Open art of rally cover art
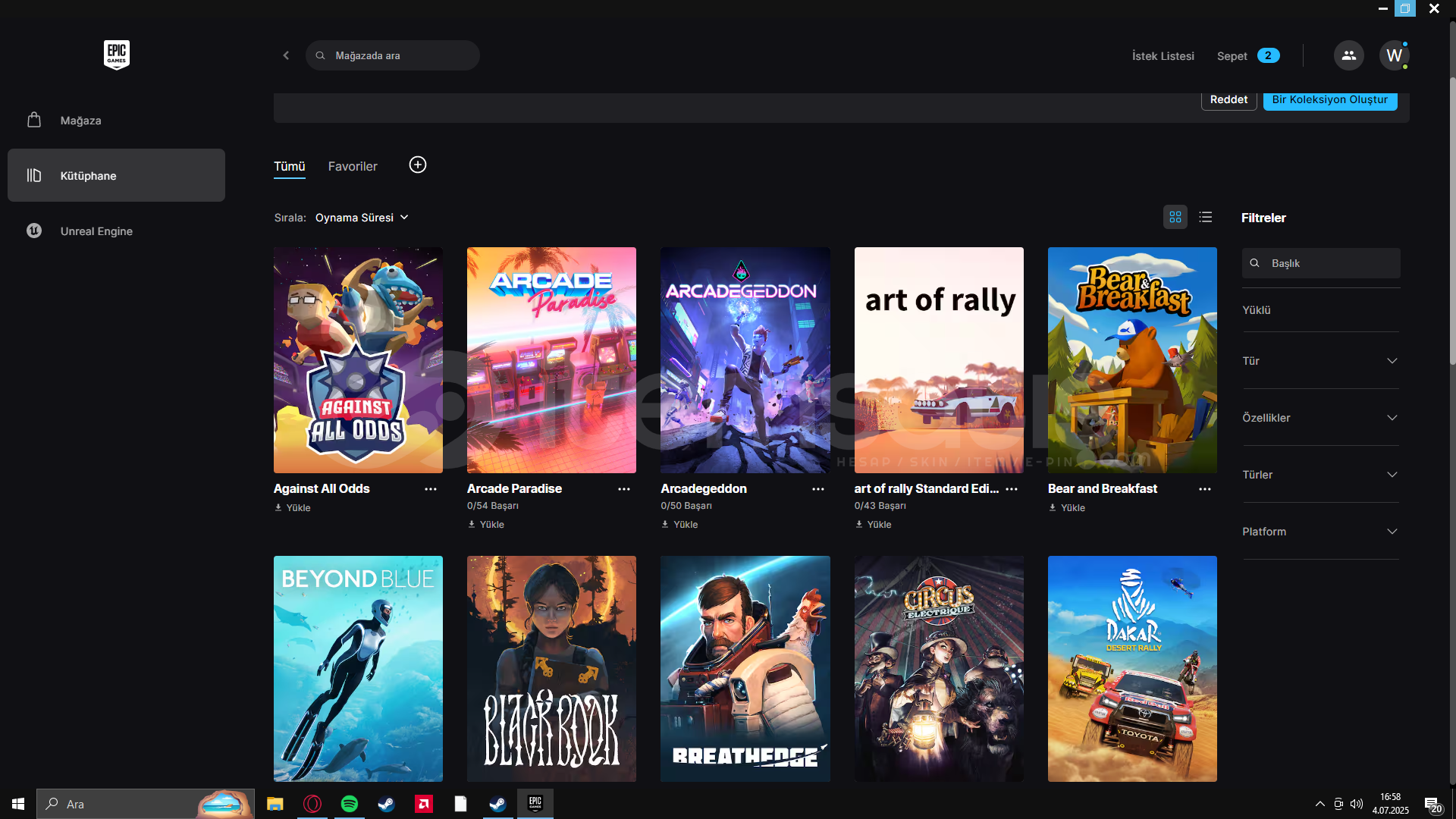 (939, 360)
